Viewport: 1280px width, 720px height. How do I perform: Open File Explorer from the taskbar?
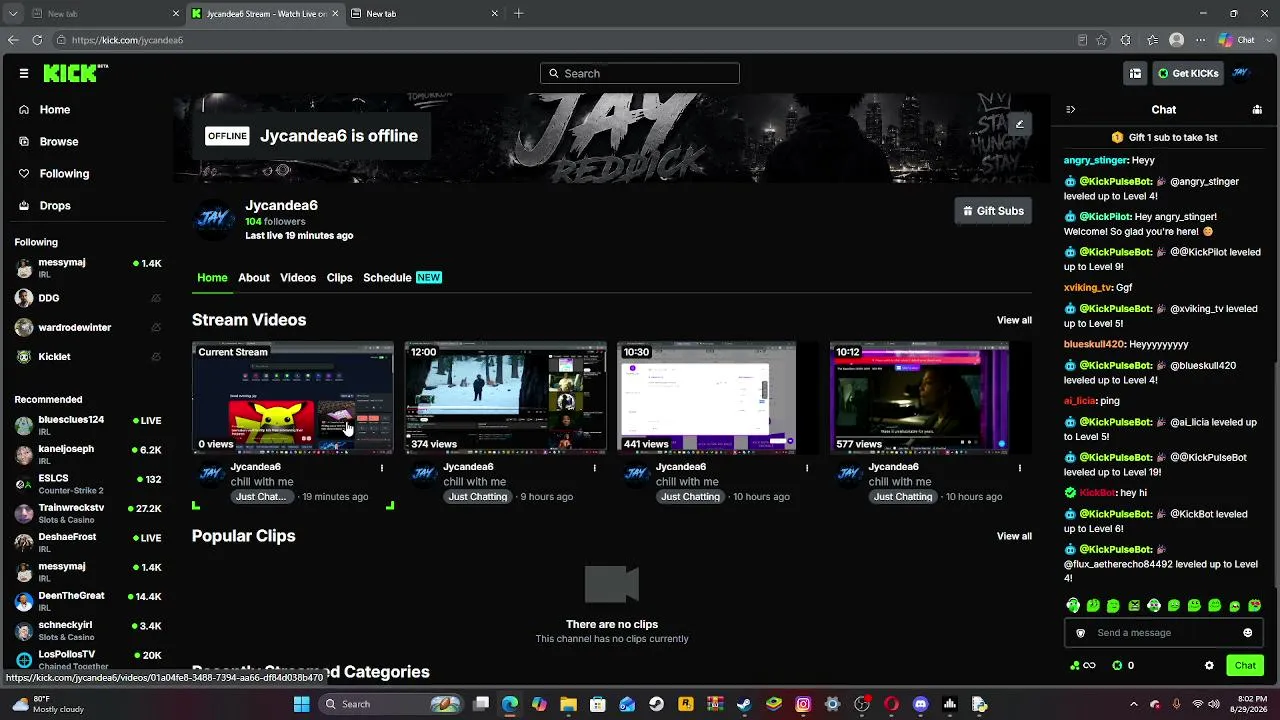pyautogui.click(x=568, y=704)
